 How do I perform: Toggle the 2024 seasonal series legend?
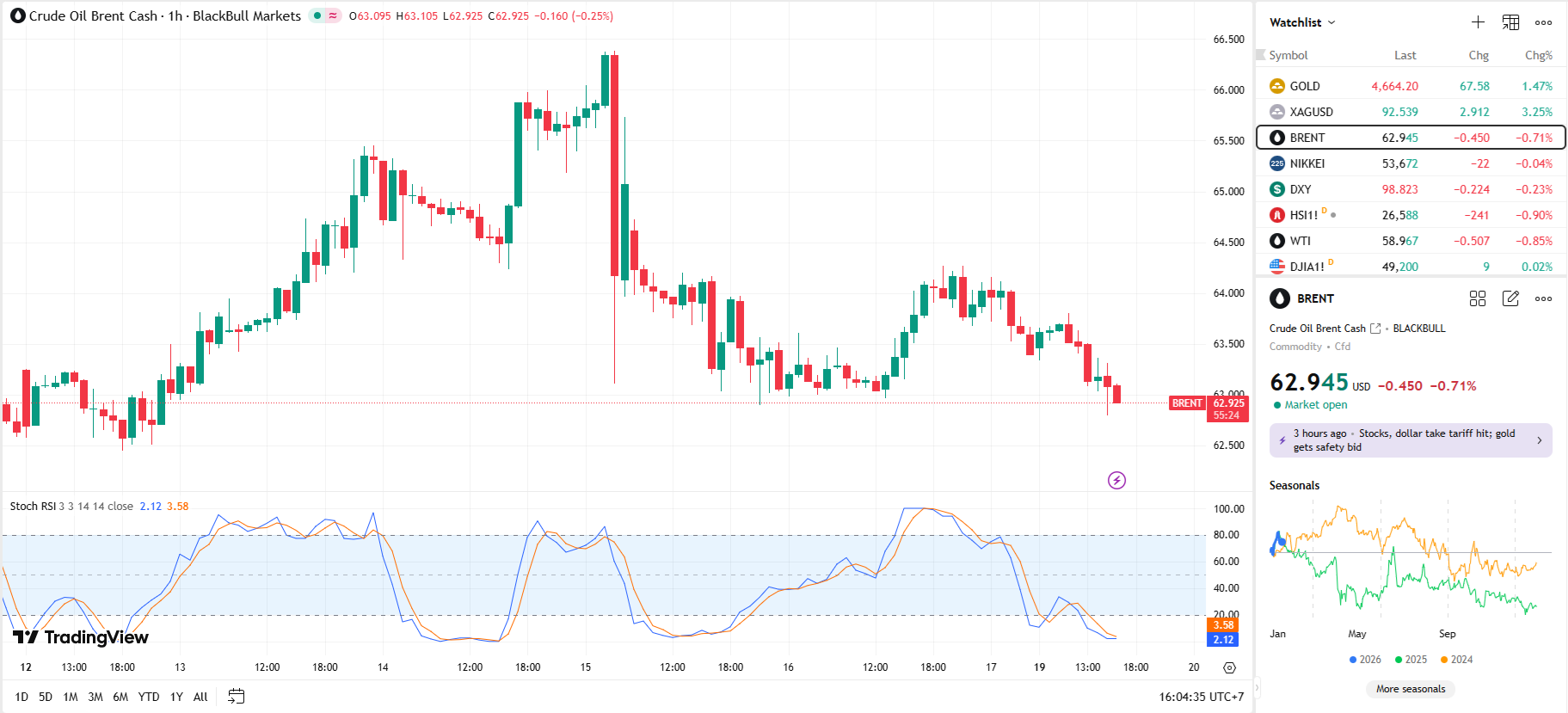pos(1456,660)
